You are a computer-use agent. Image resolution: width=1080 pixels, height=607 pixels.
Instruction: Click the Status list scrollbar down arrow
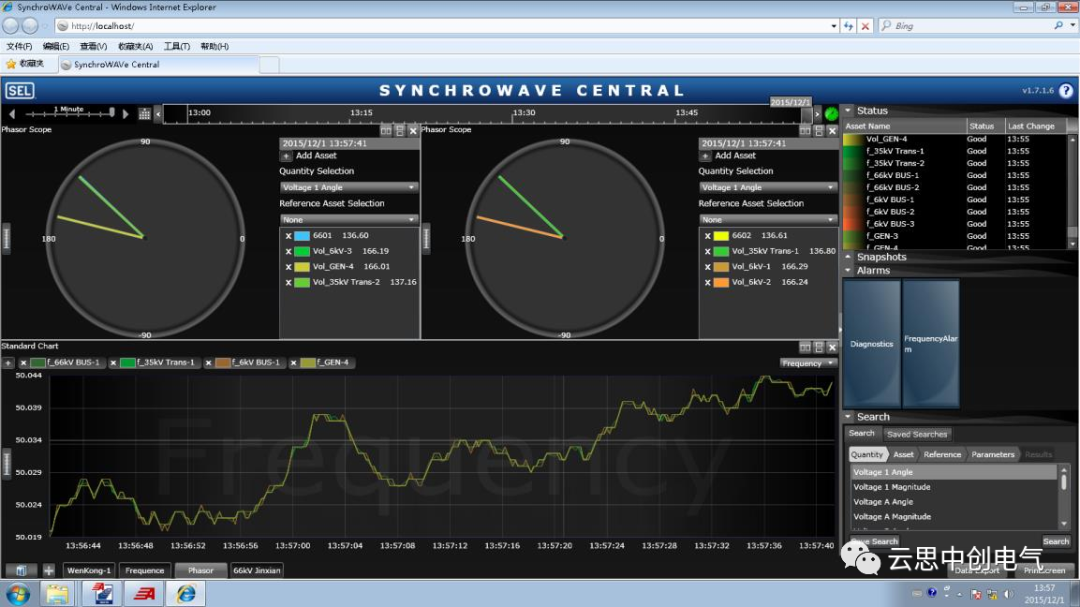pos(1072,244)
